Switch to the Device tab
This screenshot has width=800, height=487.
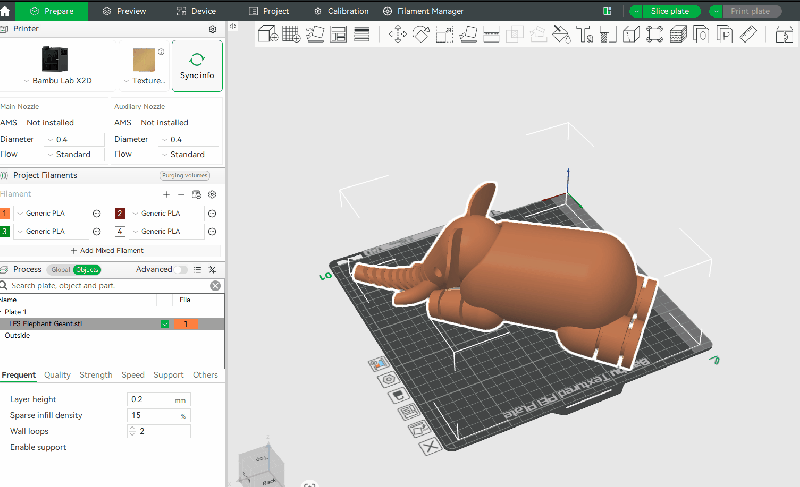196,11
